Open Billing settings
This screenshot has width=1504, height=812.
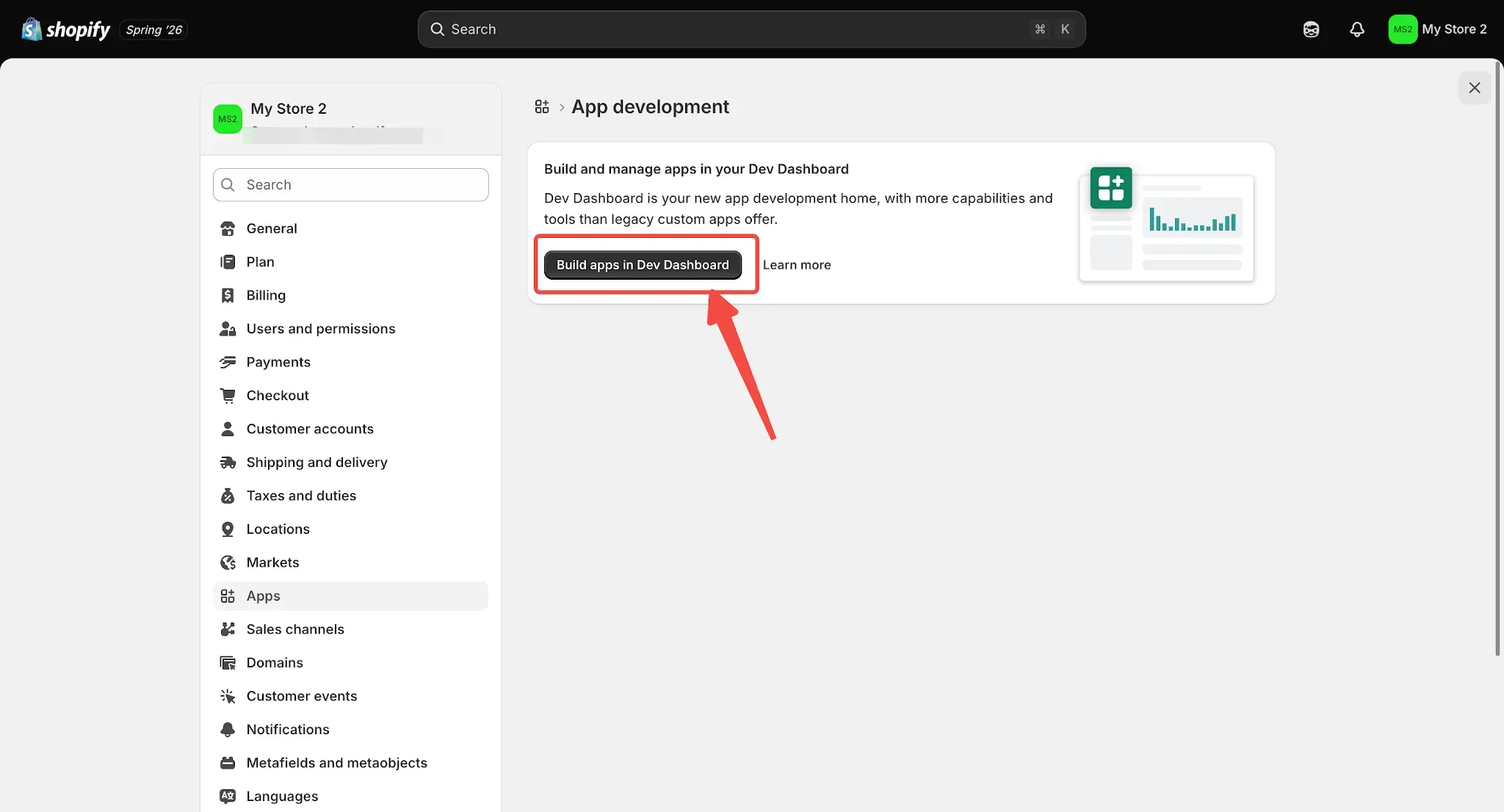click(350, 295)
